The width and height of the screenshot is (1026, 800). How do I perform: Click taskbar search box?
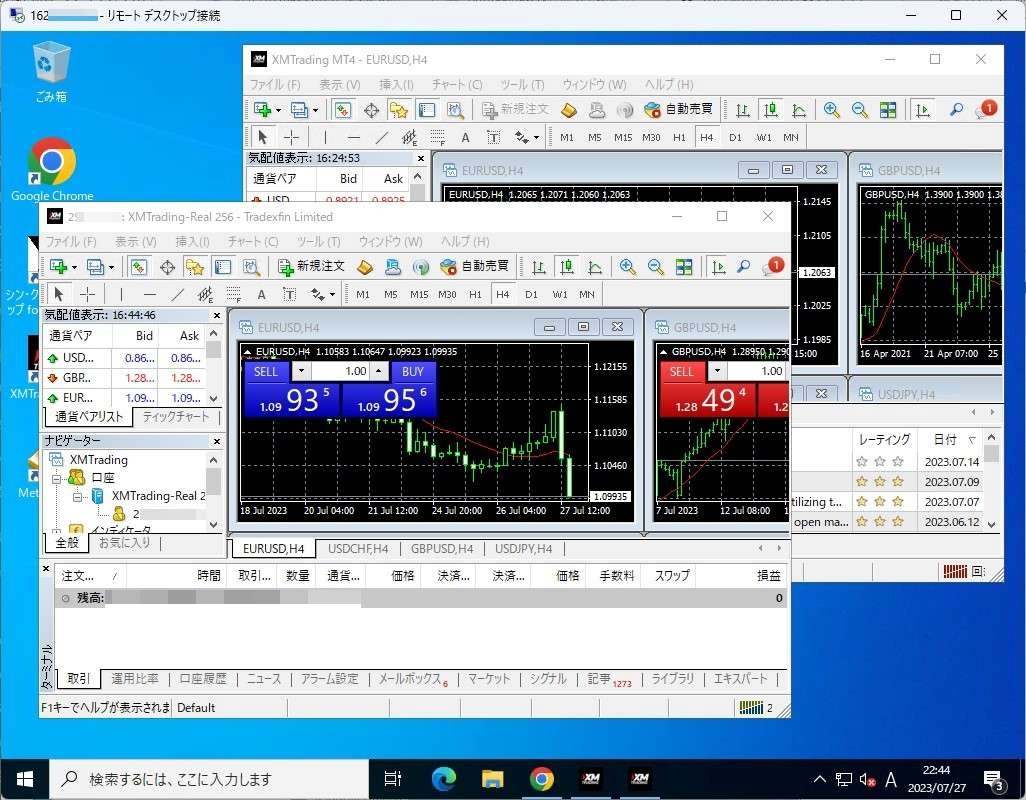point(209,778)
